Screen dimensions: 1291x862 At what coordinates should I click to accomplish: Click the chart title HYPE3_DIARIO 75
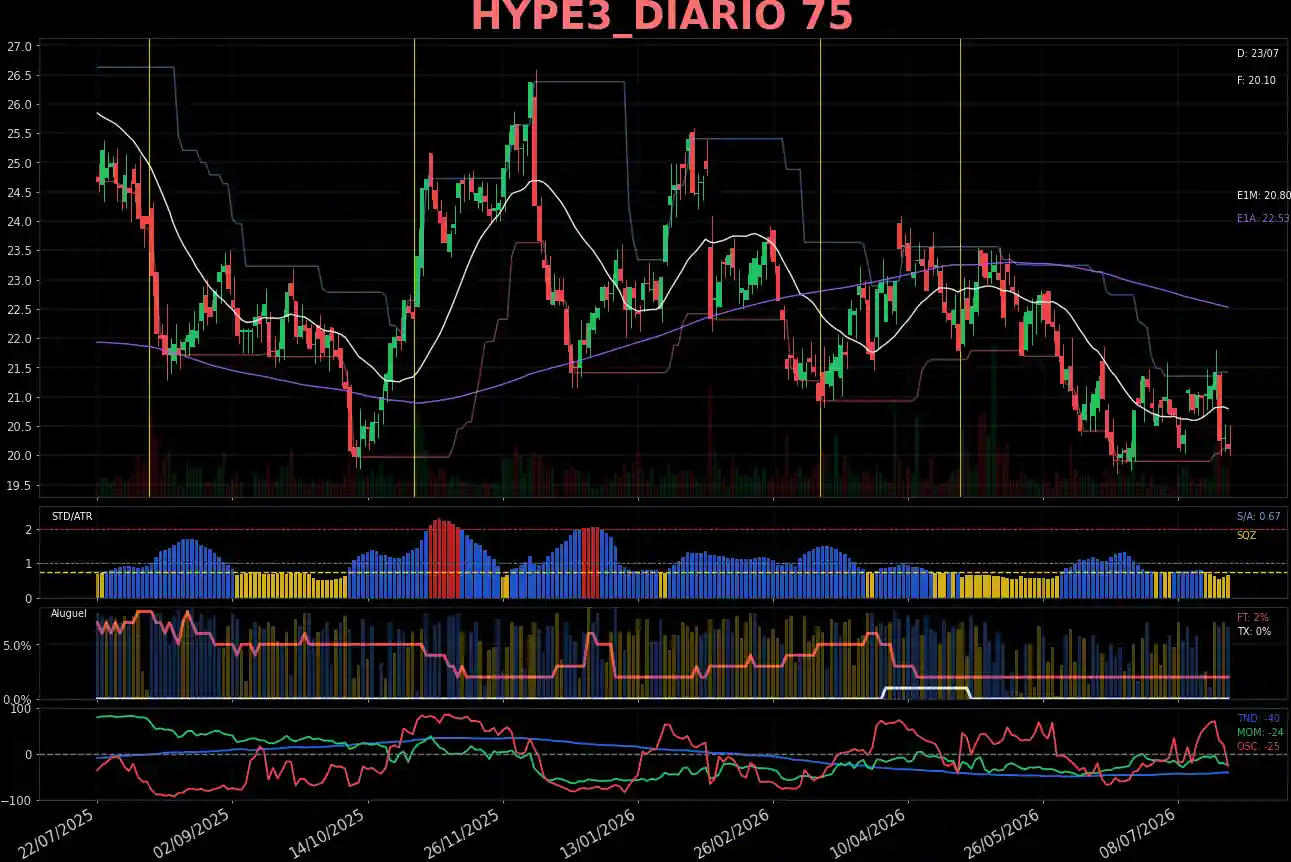[x=662, y=18]
